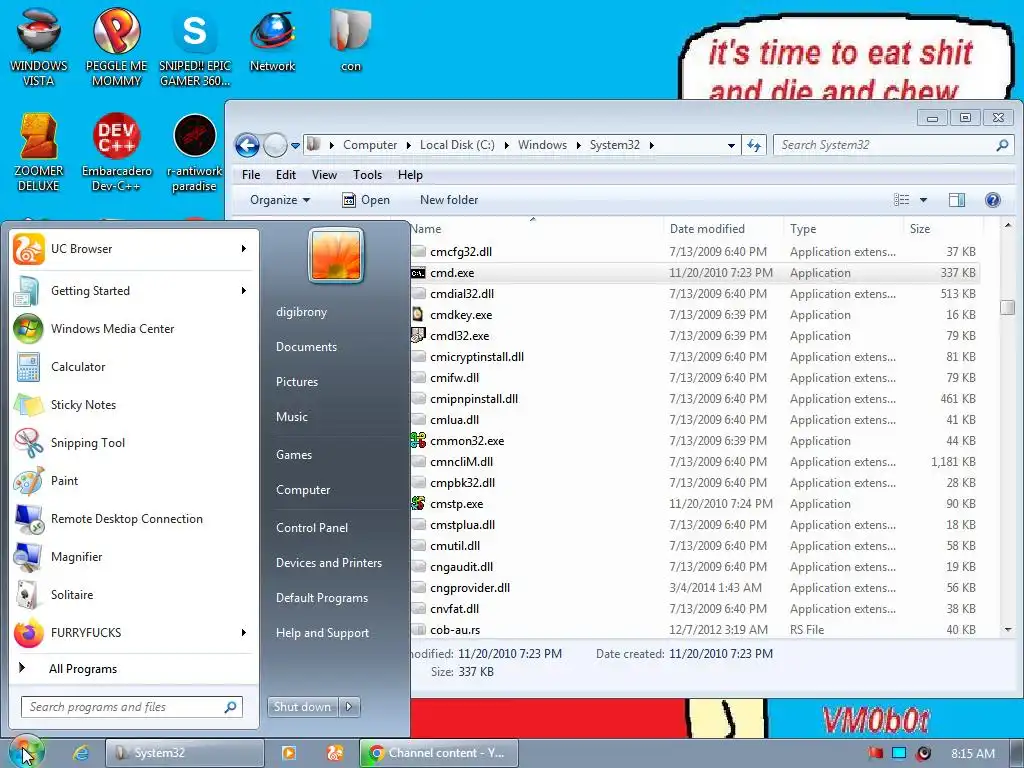Screen dimensions: 1024x768
Task: Open the recent pages dropdown next to Forward
Action: 295,145
